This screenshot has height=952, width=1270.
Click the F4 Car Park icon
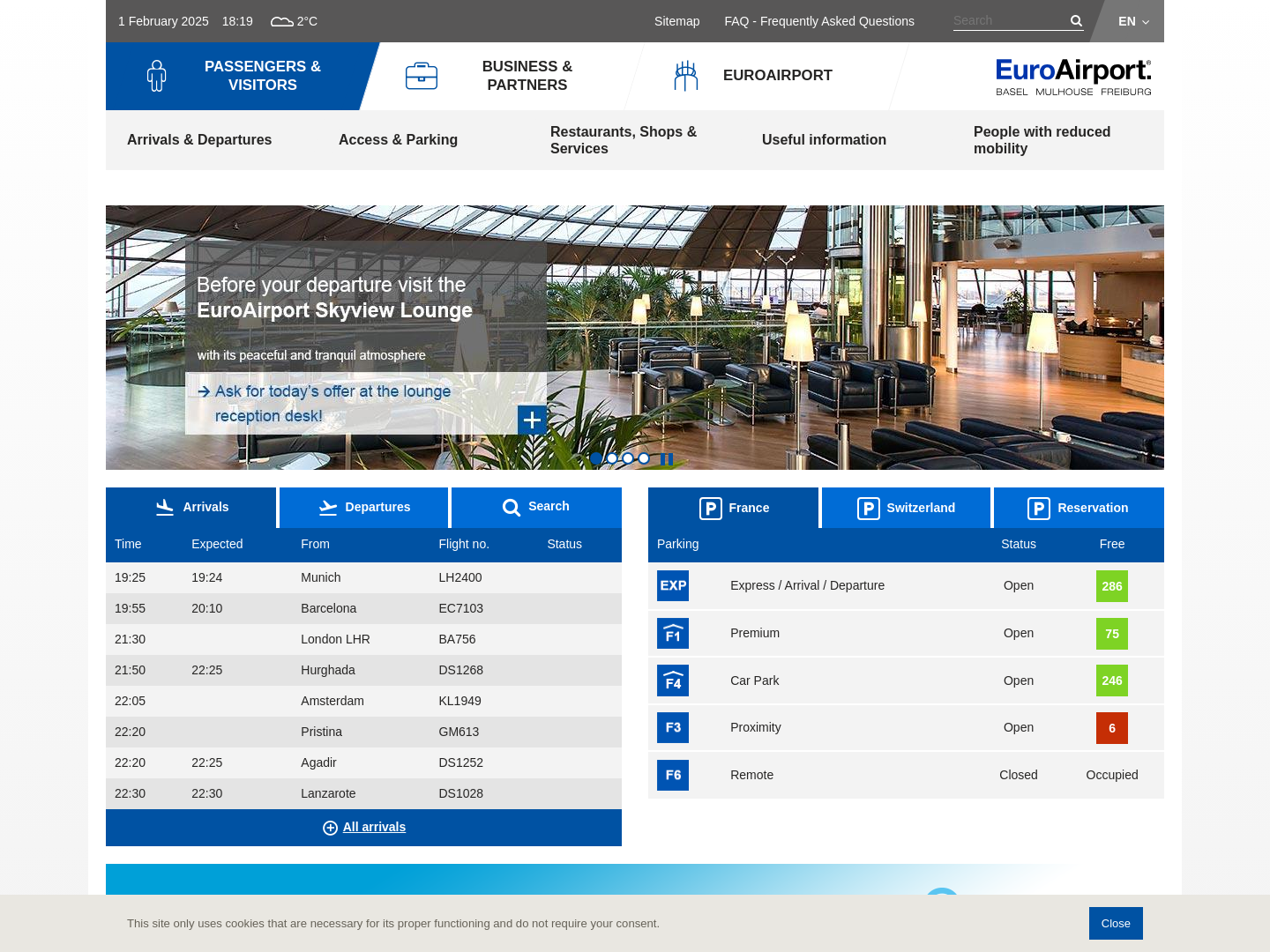673,681
